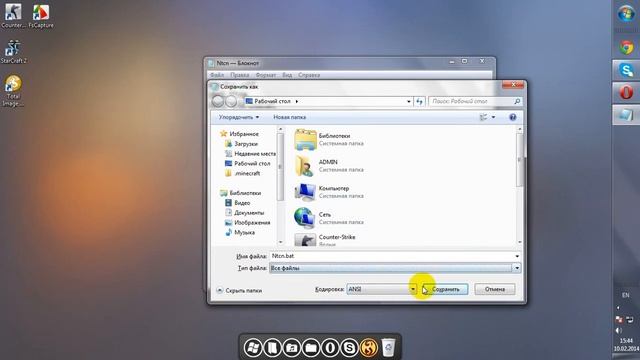640x360 pixels.
Task: Open Вид menu in Notepad window
Action: pyautogui.click(x=287, y=75)
